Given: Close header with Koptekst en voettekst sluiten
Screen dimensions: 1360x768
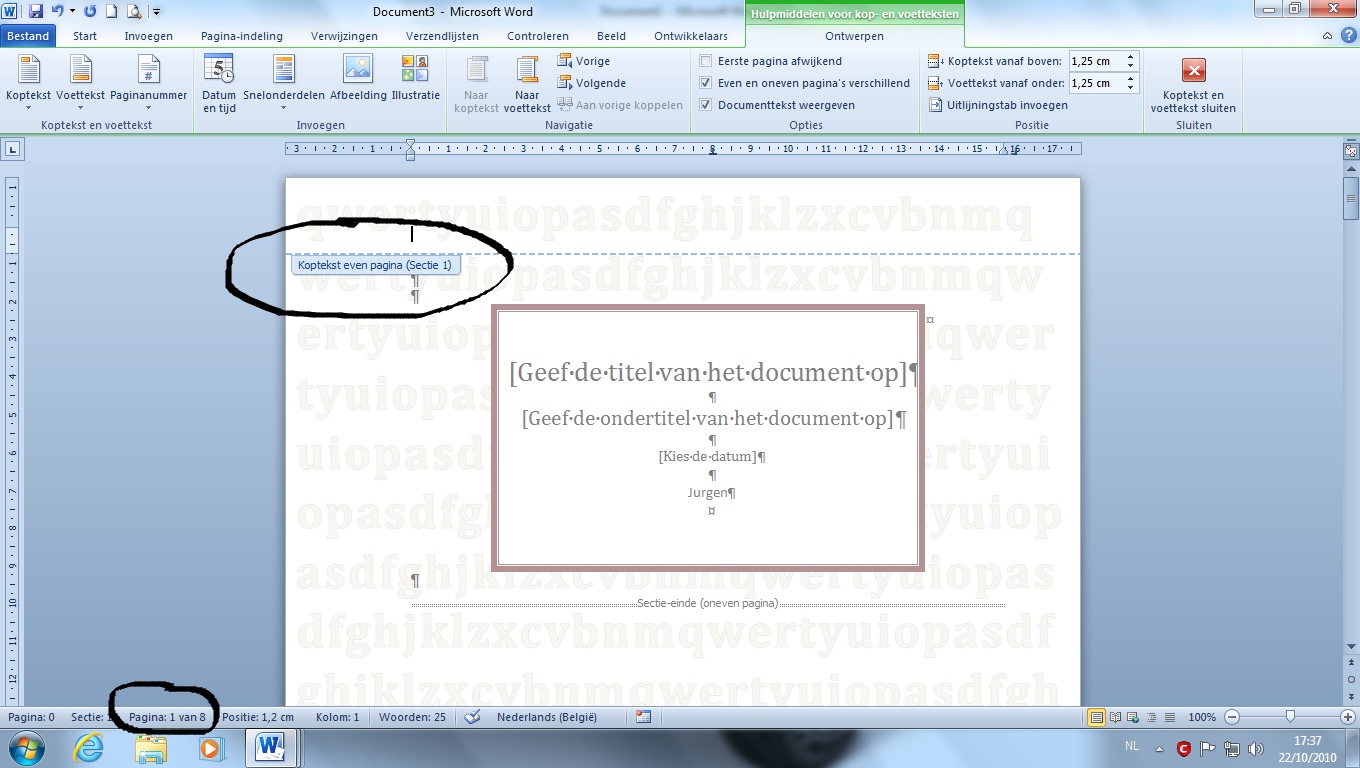Looking at the screenshot, I should click(1193, 84).
